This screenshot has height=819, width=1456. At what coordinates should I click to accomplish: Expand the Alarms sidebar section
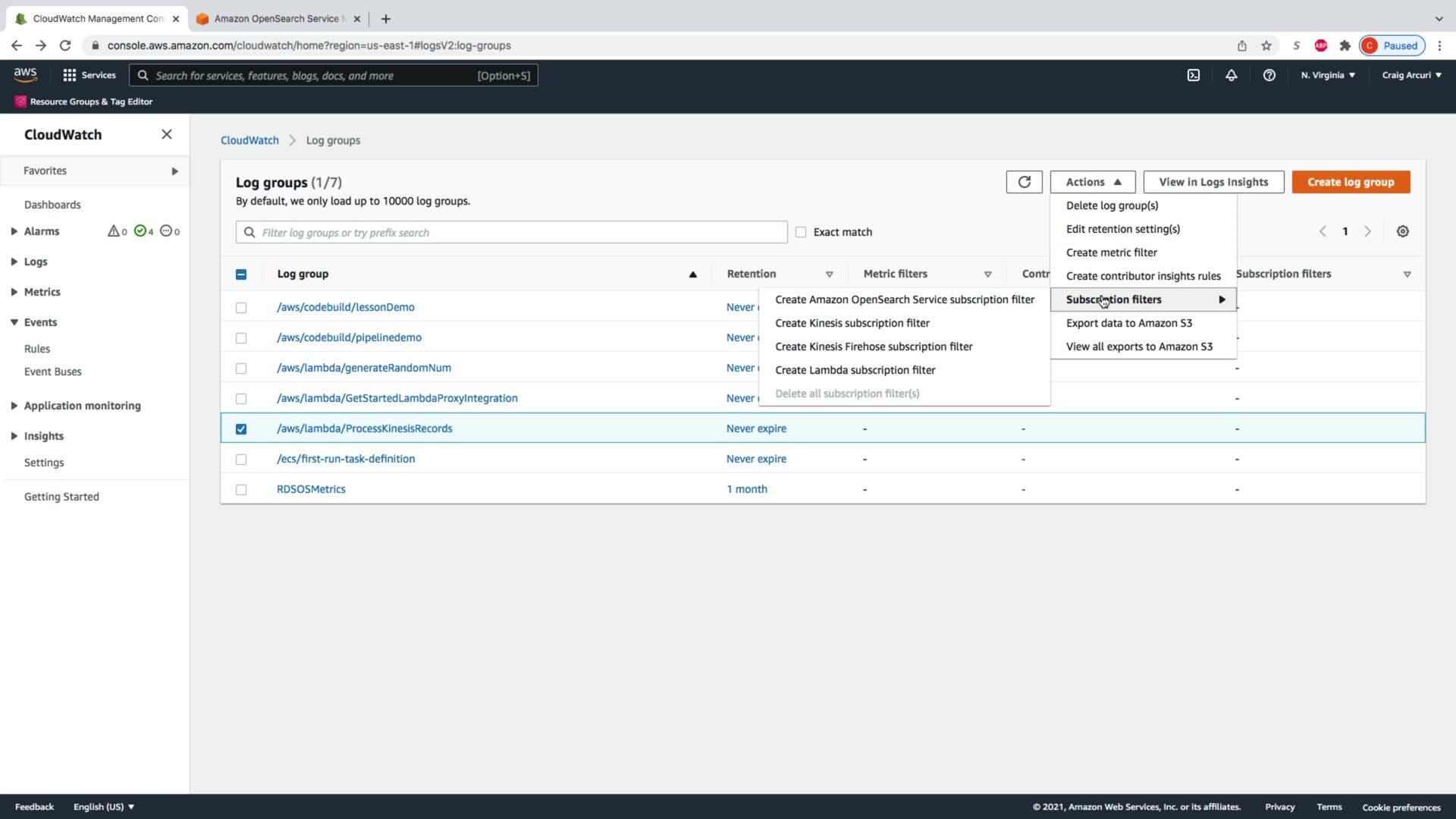coord(14,231)
